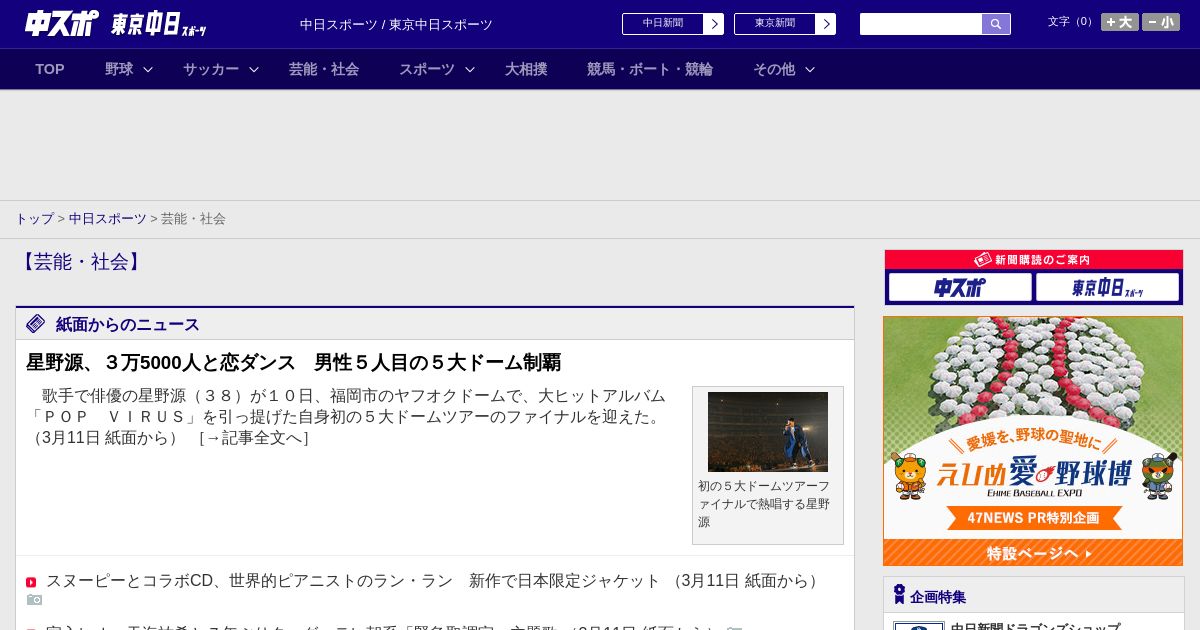
Task: Decrease text size with －小 button
Action: pyautogui.click(x=1161, y=22)
